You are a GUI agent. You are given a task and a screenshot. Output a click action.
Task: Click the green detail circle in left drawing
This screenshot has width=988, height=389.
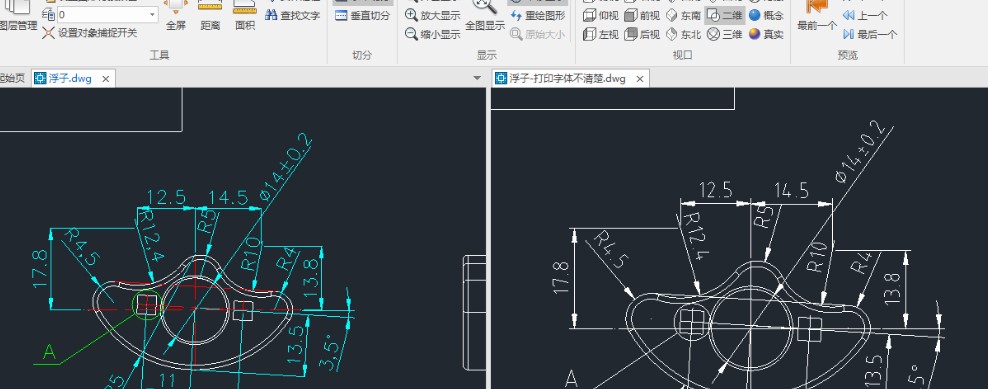pyautogui.click(x=147, y=305)
